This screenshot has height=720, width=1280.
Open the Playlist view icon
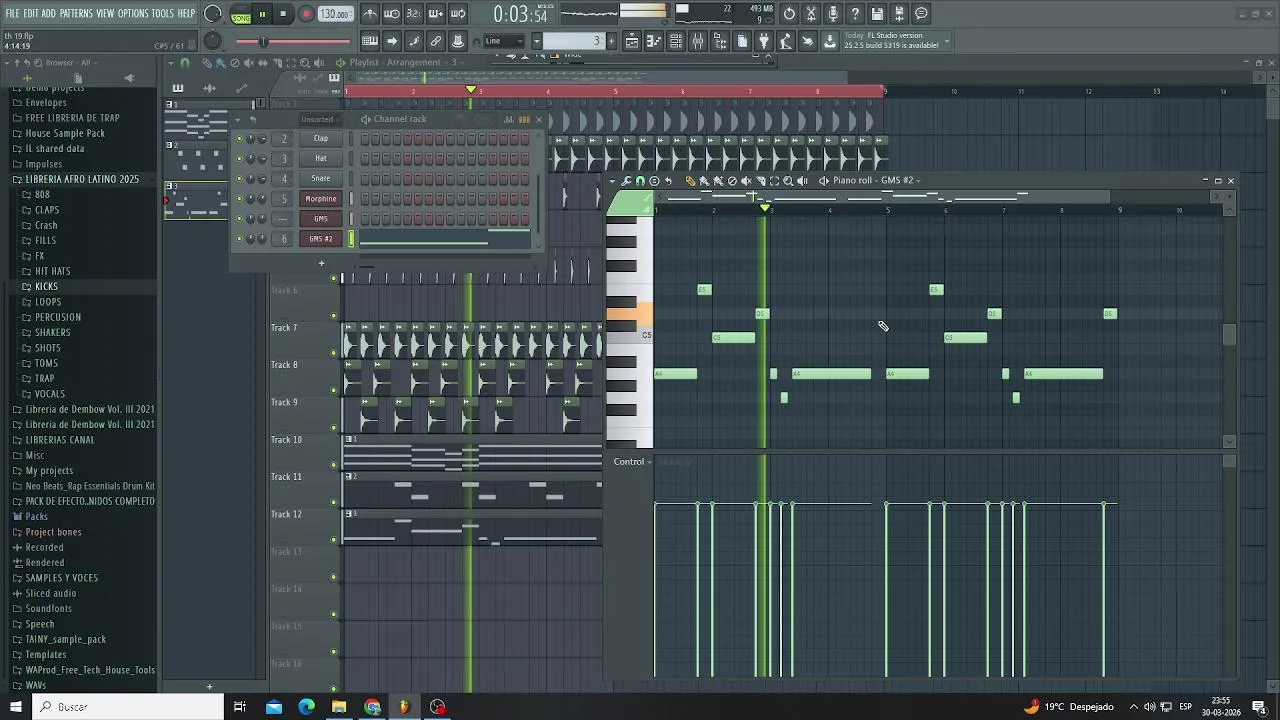coord(632,41)
